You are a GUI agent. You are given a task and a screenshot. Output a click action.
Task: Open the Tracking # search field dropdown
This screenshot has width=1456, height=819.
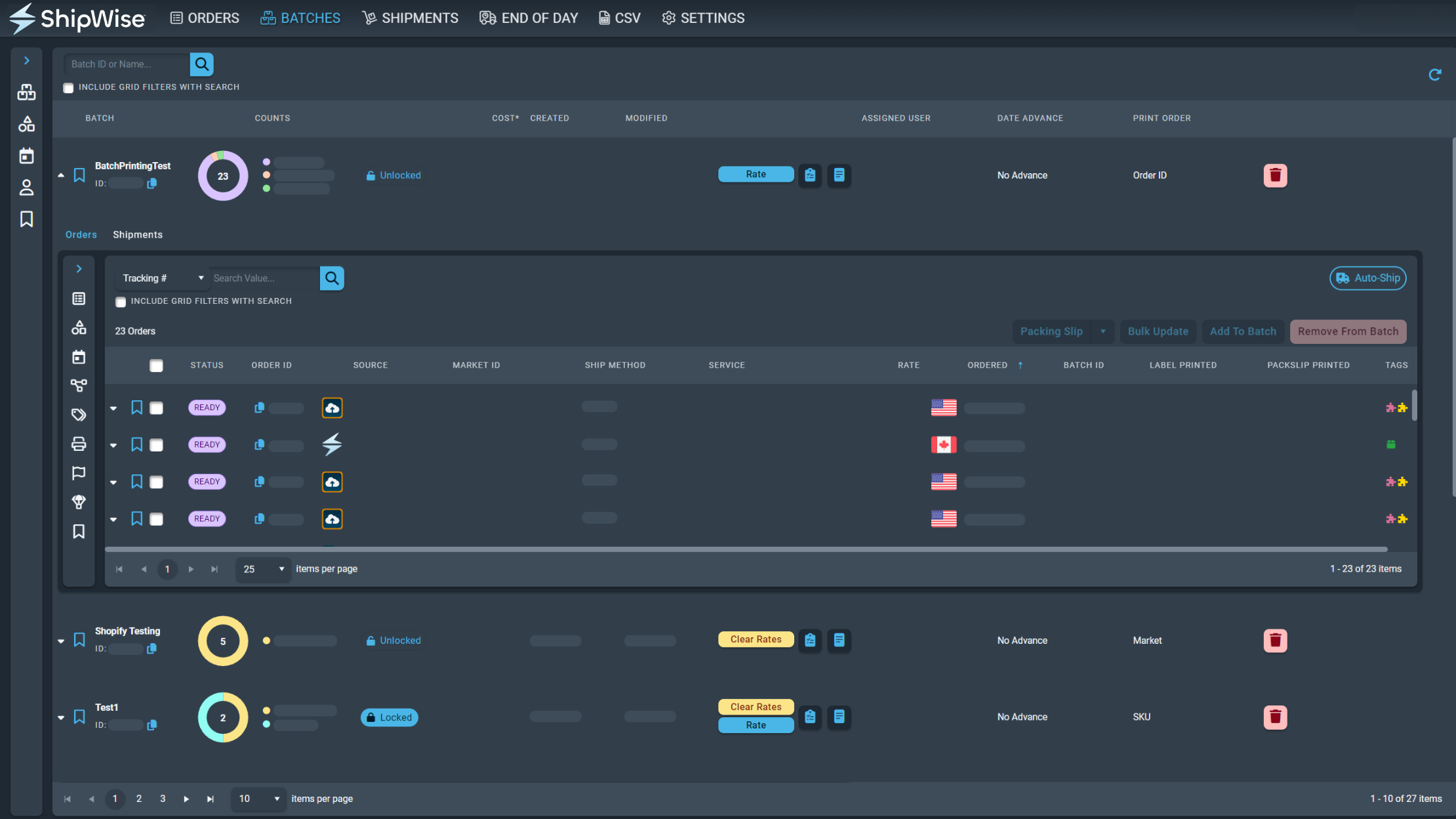(162, 278)
